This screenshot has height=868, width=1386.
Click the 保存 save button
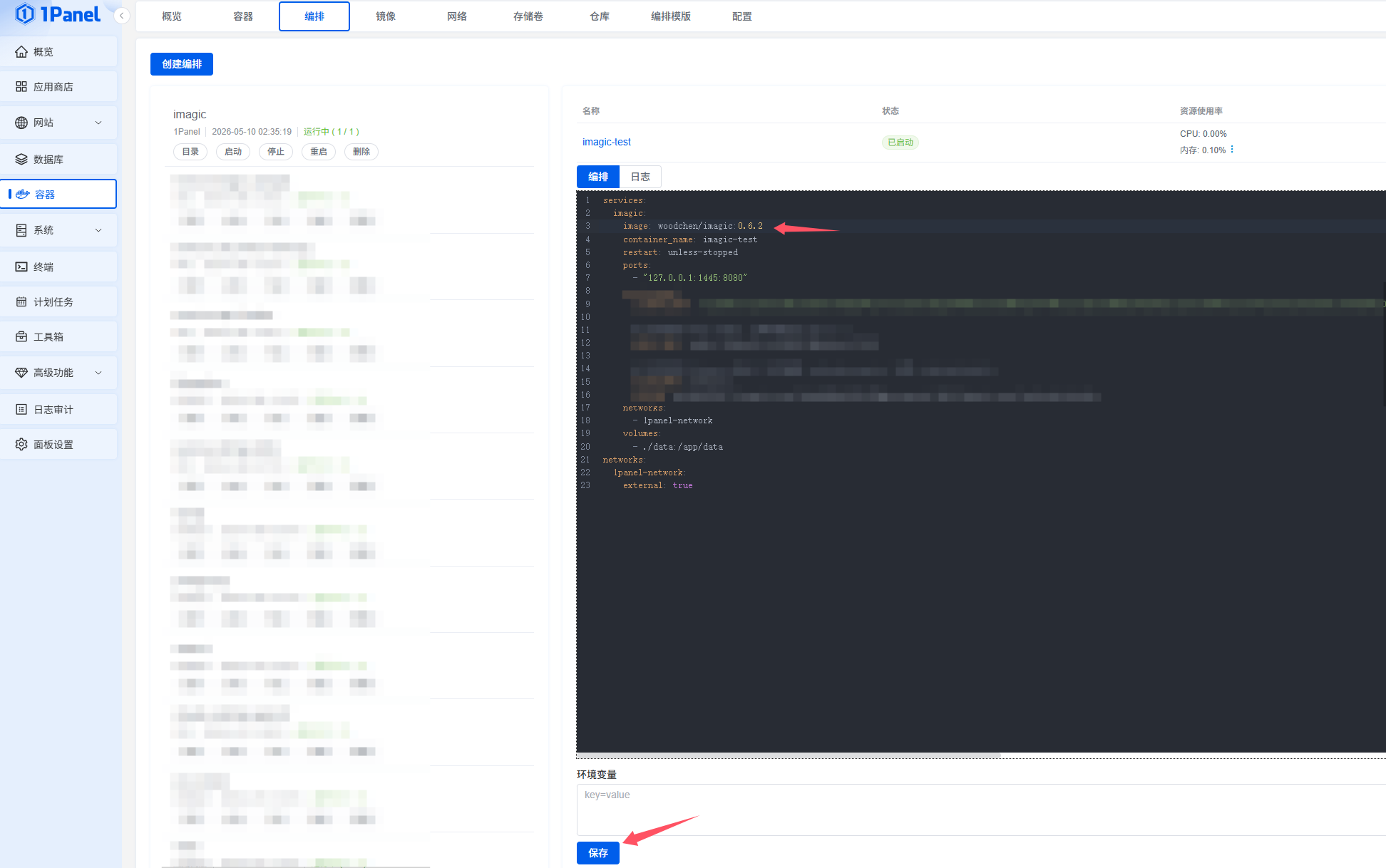point(598,853)
